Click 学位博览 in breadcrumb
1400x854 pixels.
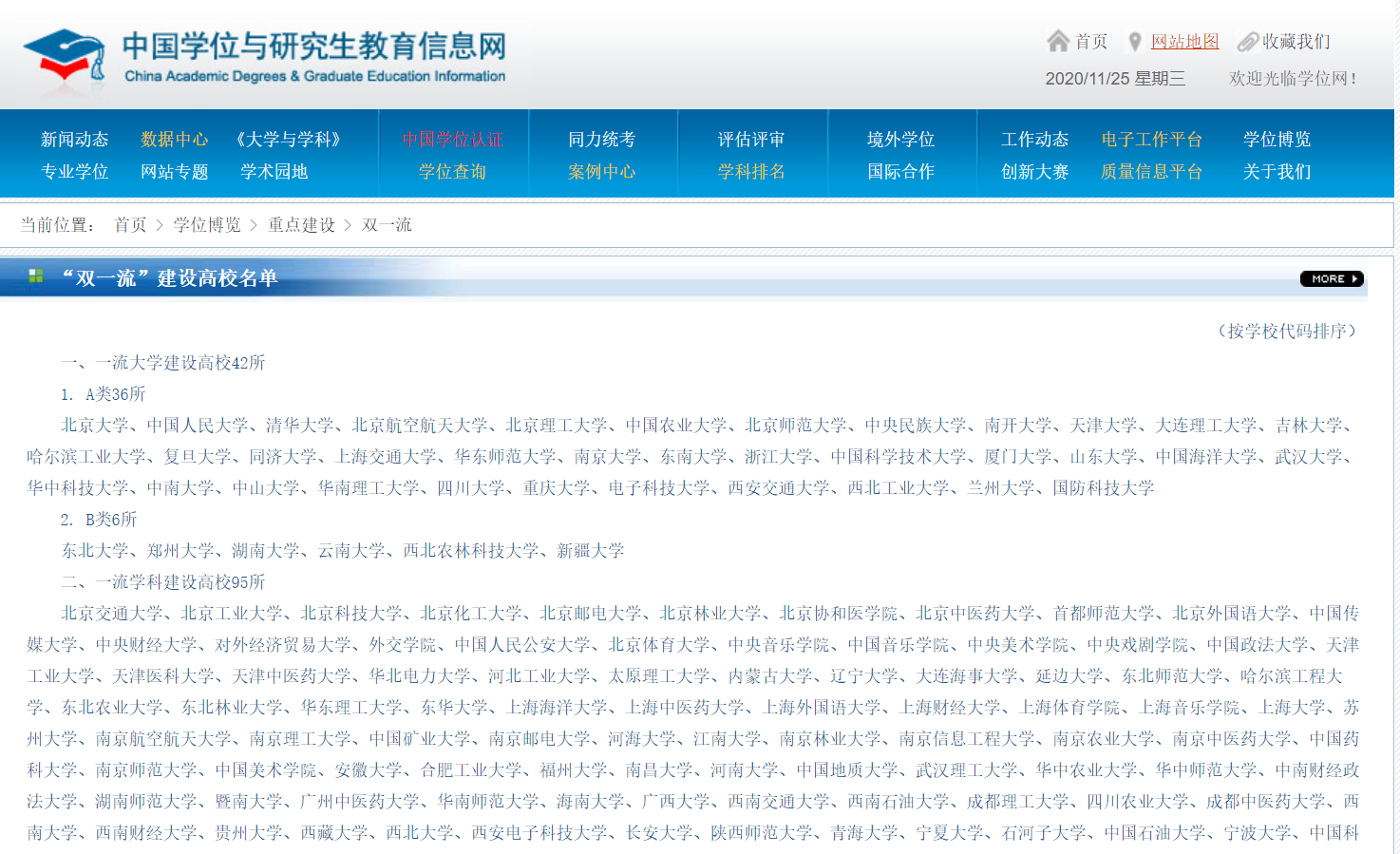pos(207,225)
